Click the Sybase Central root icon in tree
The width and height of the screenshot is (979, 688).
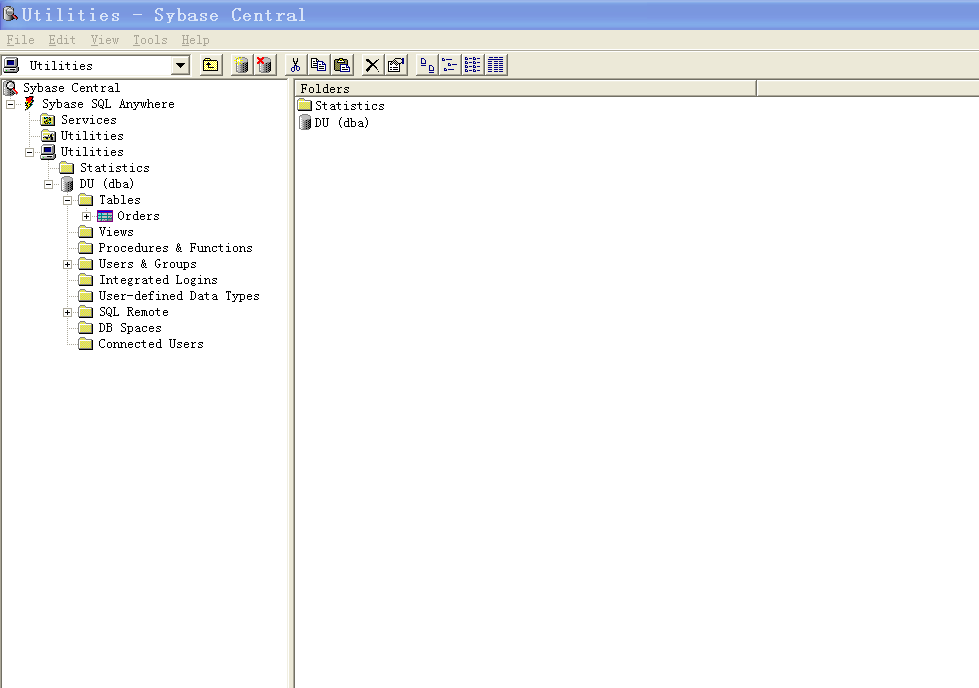11,87
